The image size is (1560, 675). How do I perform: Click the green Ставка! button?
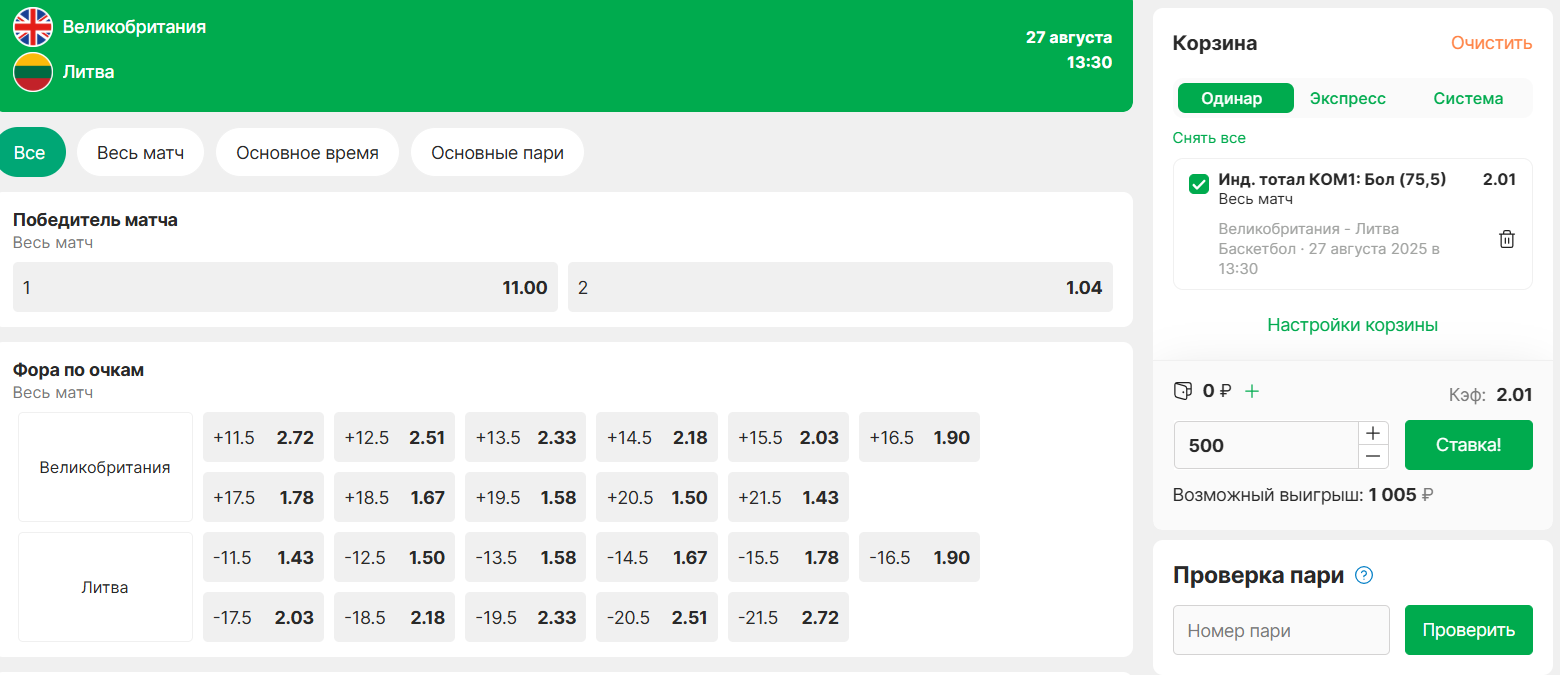pyautogui.click(x=1469, y=445)
